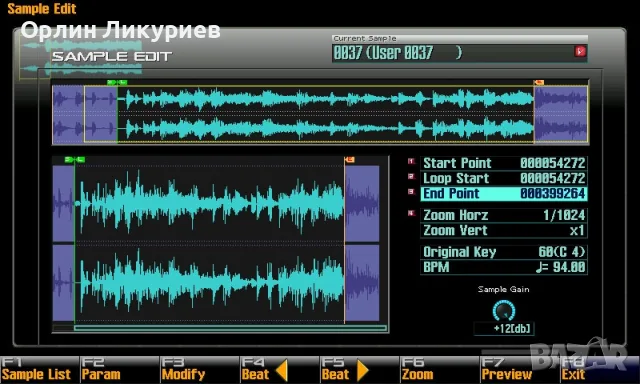Open the F2 Param page
This screenshot has height=384, width=640.
(x=119, y=369)
